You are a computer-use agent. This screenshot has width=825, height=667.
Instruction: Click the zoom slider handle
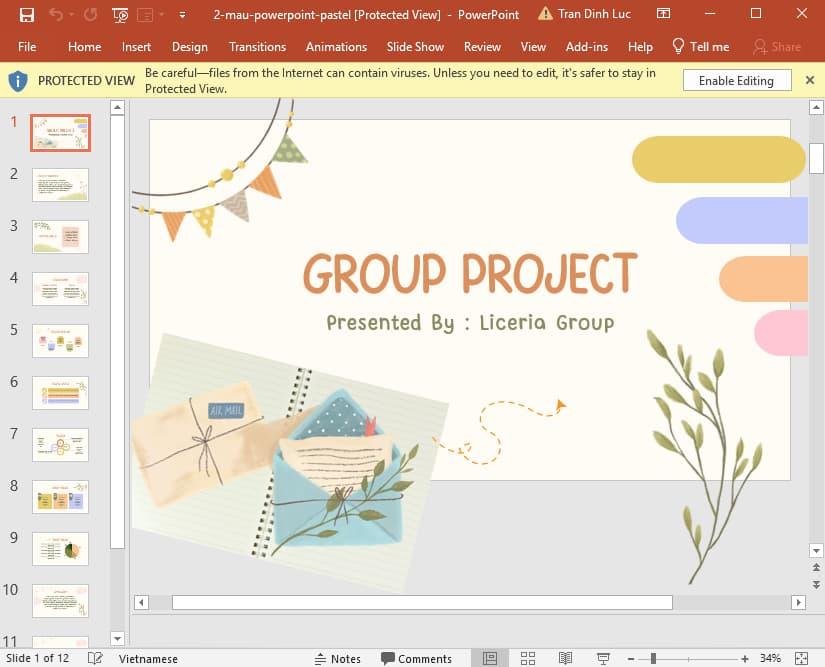pos(653,658)
